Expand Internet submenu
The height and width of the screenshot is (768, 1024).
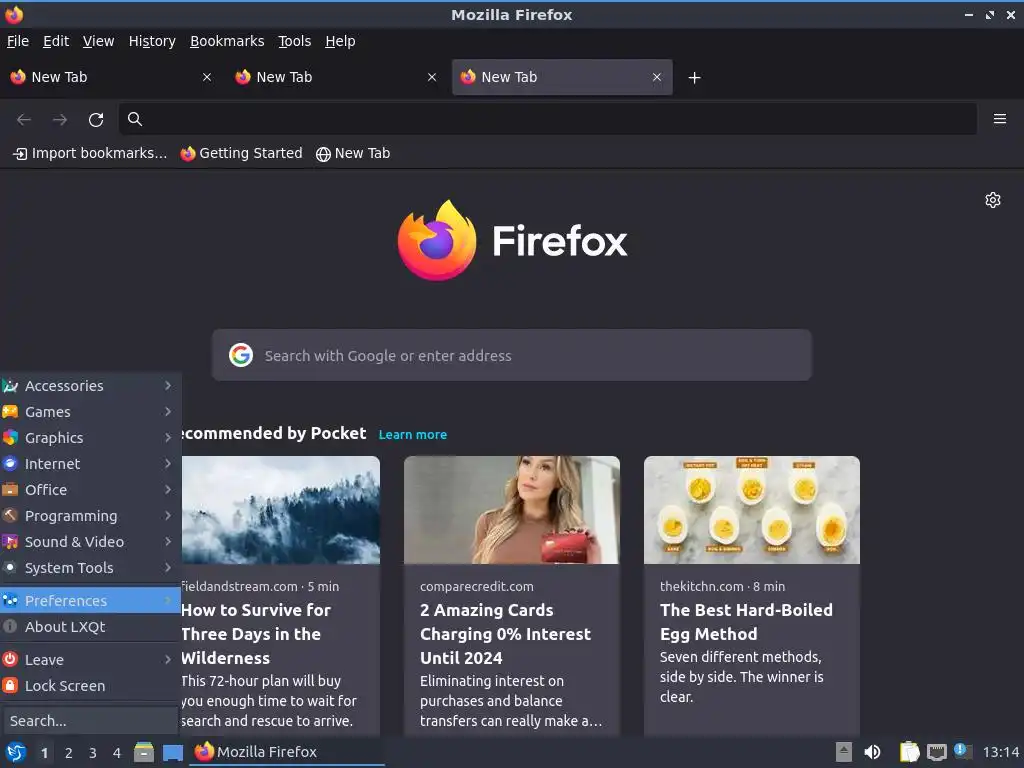coord(90,464)
